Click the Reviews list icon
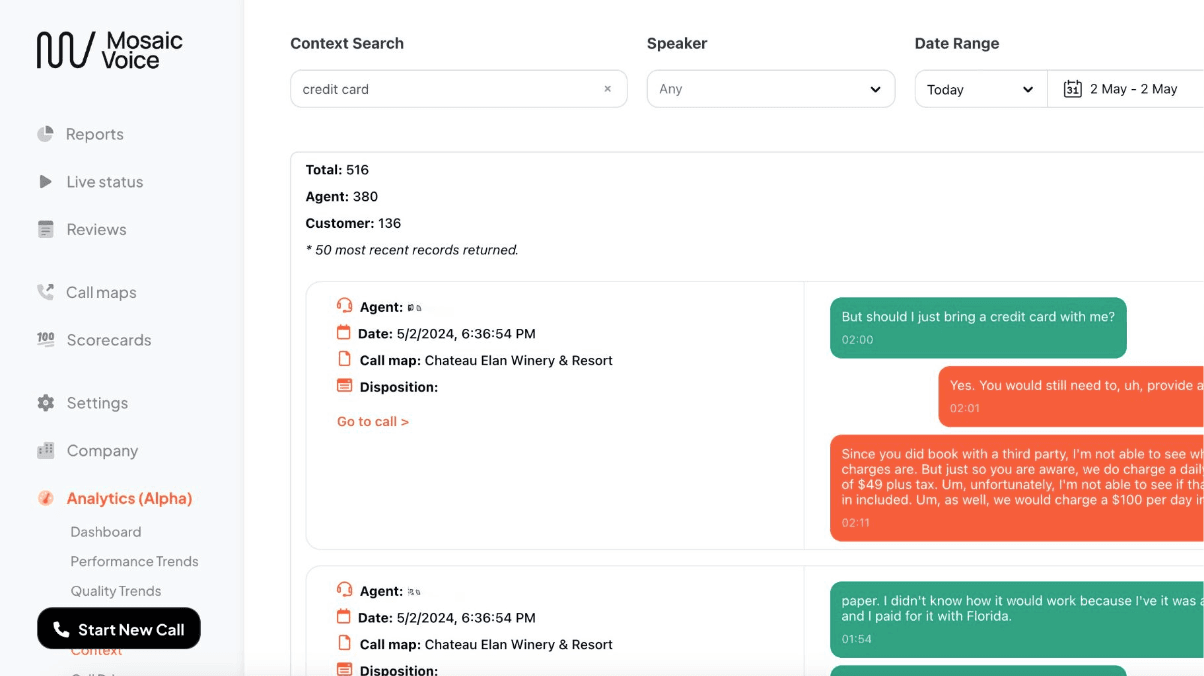Screen dimensions: 1204x676 point(45,229)
